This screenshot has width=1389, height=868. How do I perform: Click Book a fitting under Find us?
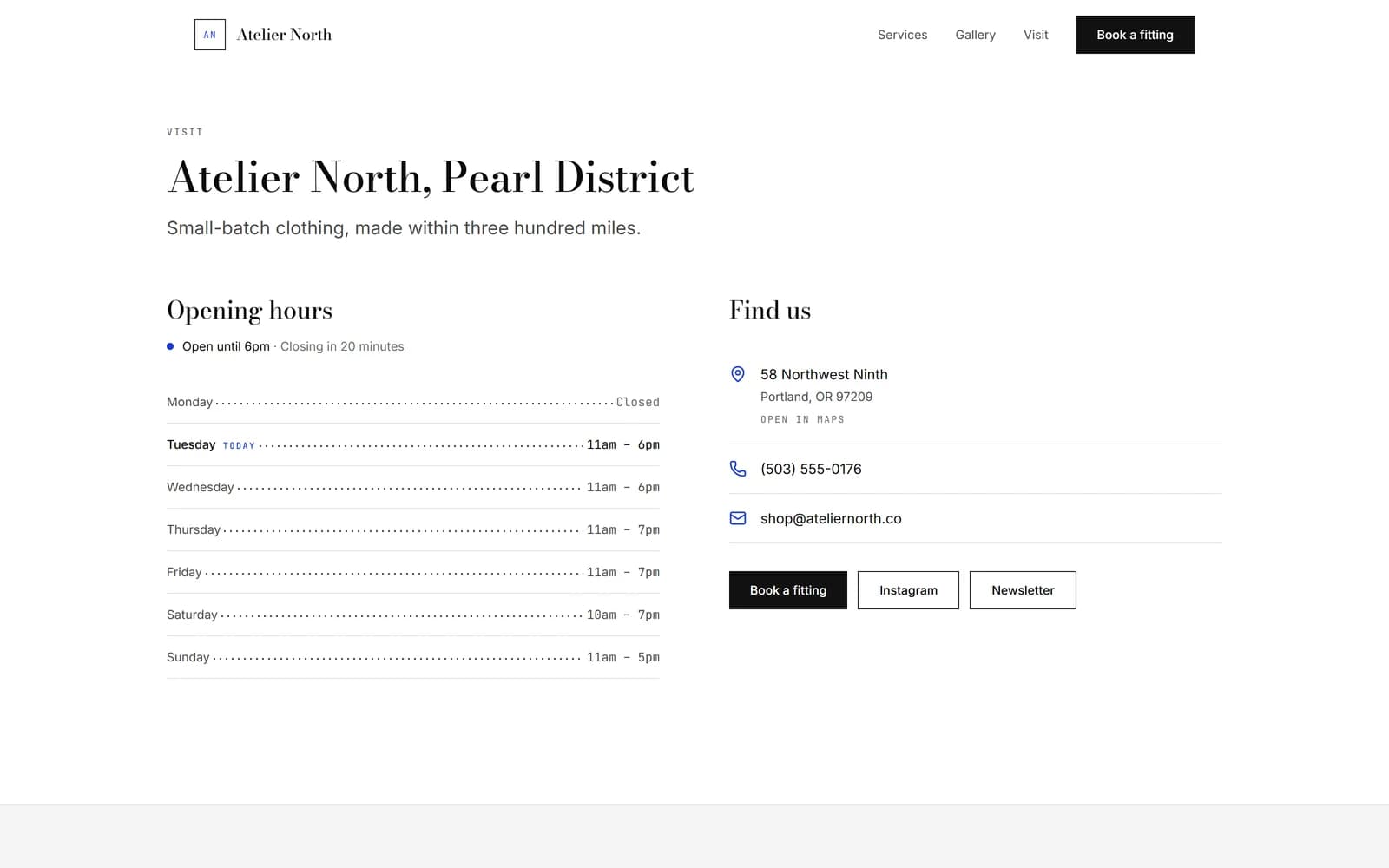click(787, 590)
